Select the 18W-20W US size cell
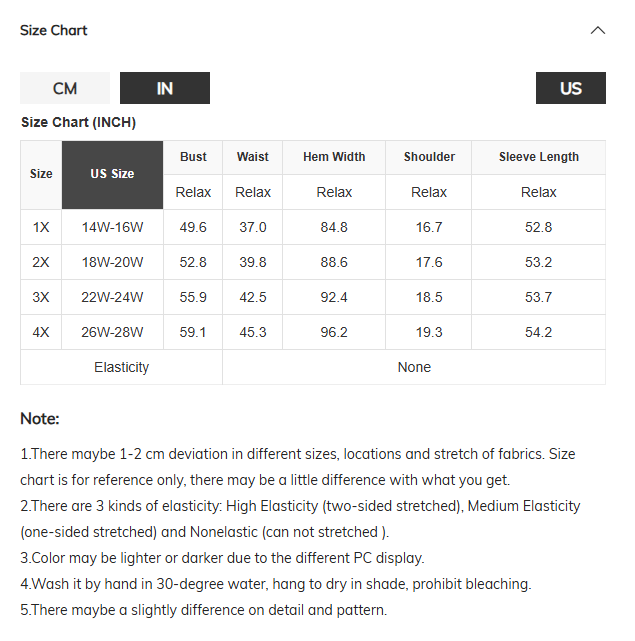The image size is (635, 641). coord(112,262)
